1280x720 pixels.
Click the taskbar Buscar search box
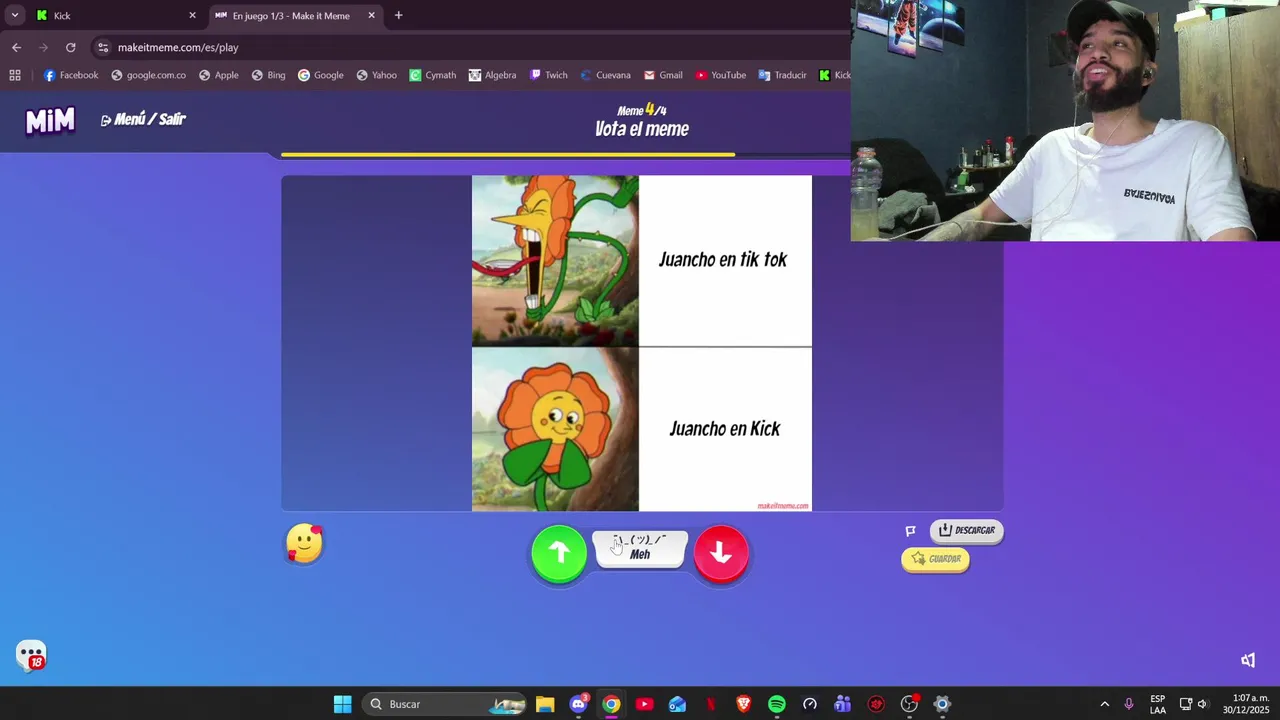pyautogui.click(x=445, y=704)
